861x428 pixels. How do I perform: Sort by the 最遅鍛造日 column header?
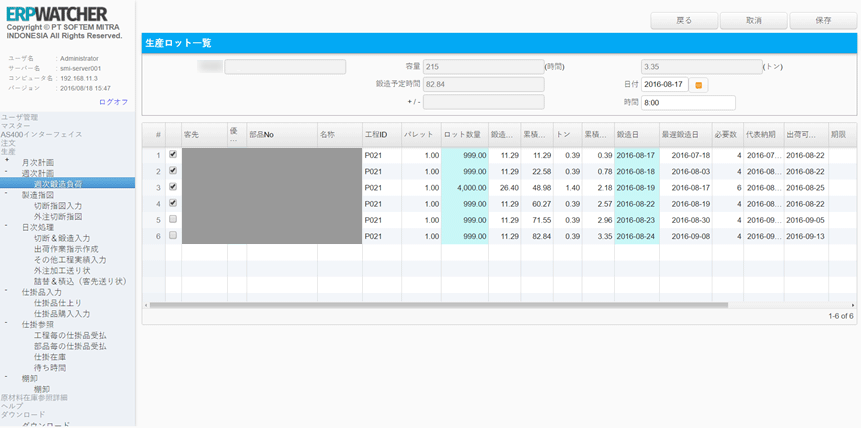point(686,135)
